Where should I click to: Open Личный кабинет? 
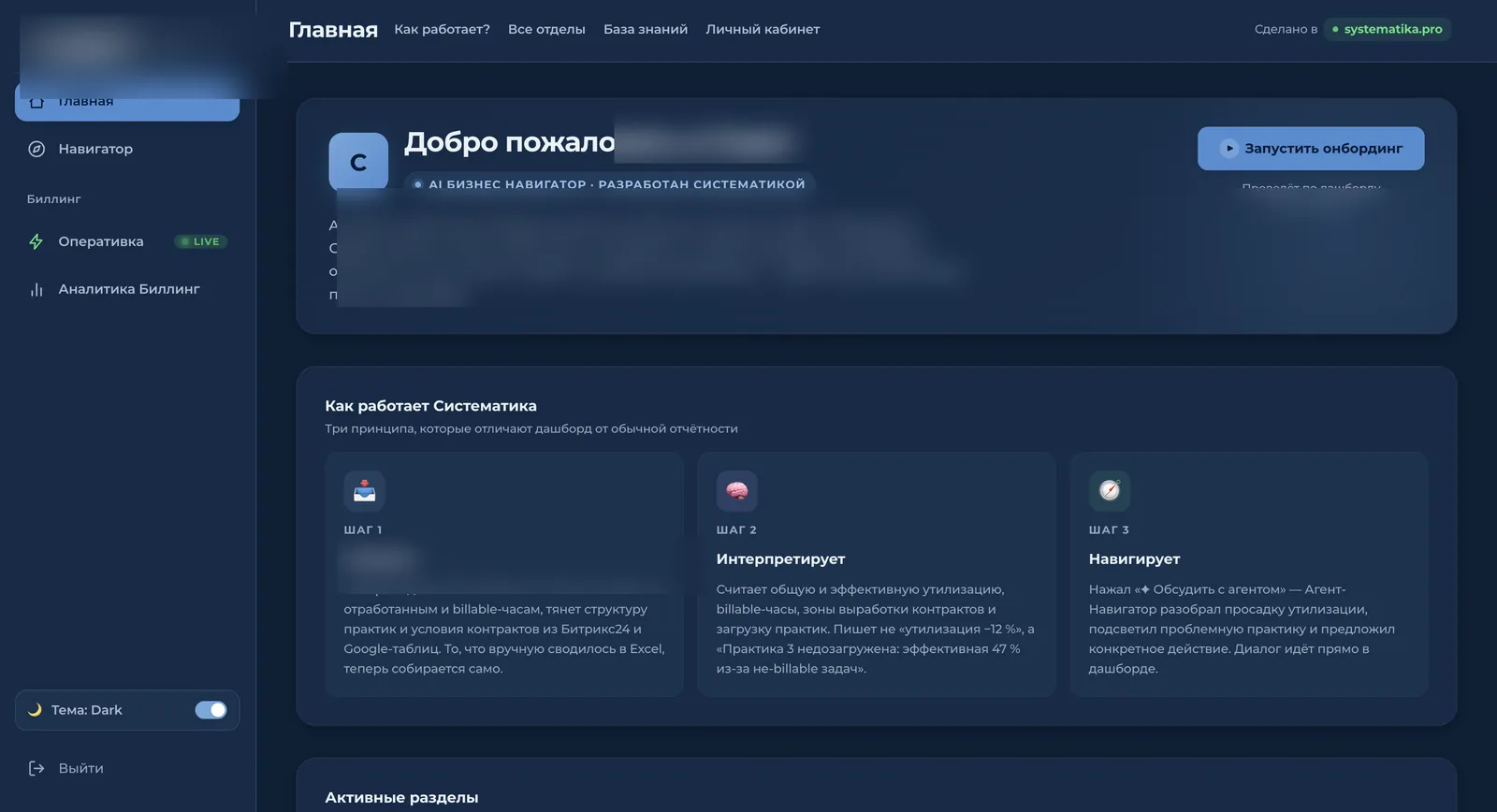click(x=763, y=29)
